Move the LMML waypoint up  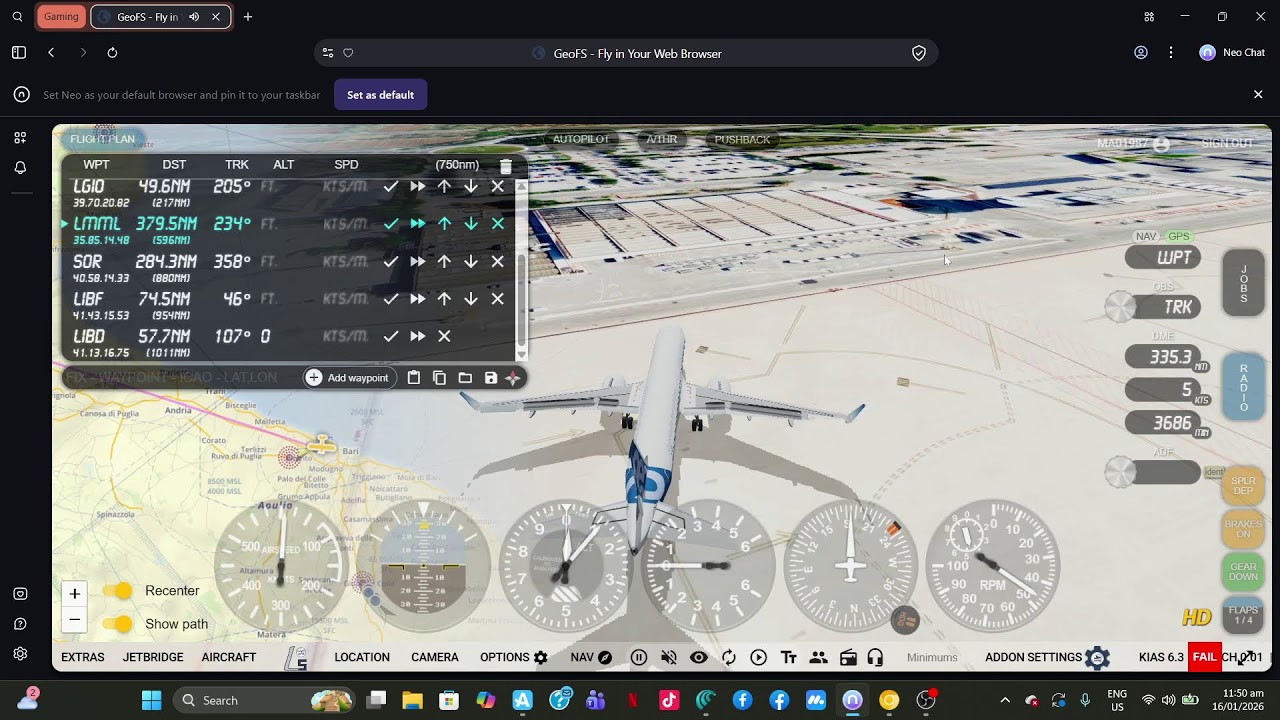[x=444, y=224]
